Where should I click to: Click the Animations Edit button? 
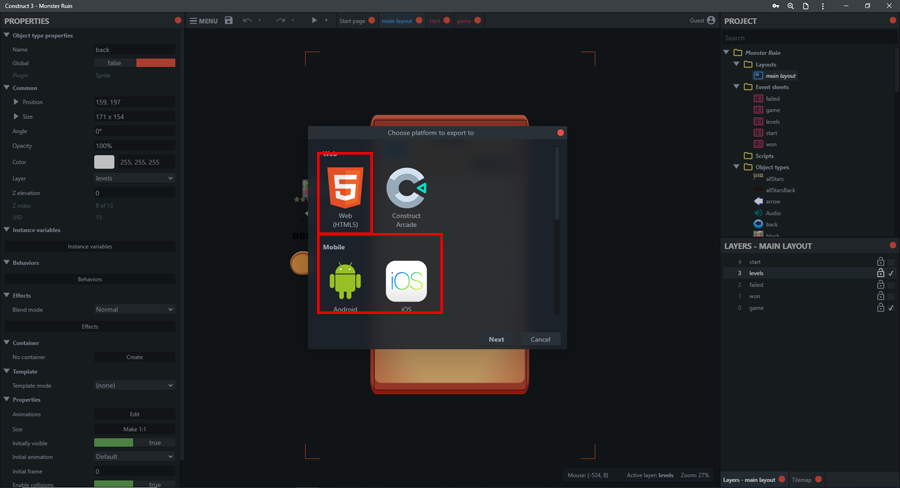coord(134,414)
